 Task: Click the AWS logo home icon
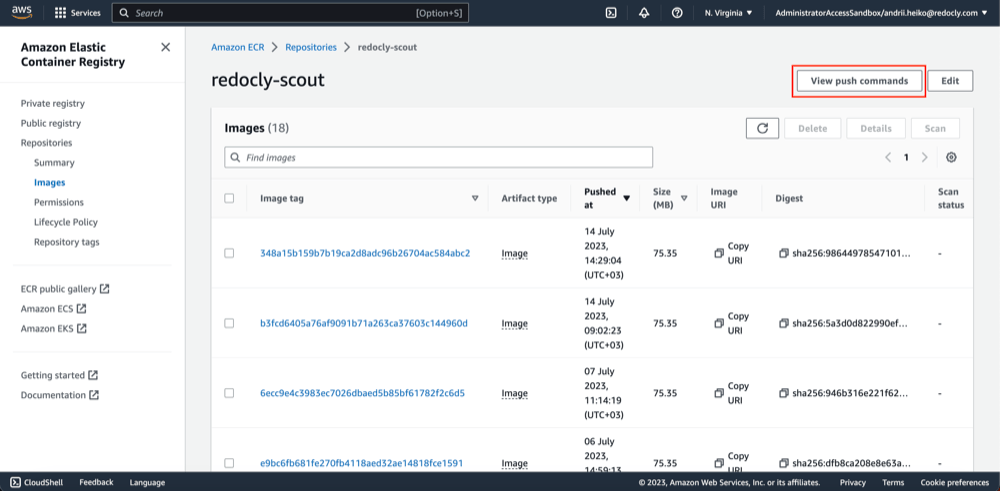click(x=21, y=12)
